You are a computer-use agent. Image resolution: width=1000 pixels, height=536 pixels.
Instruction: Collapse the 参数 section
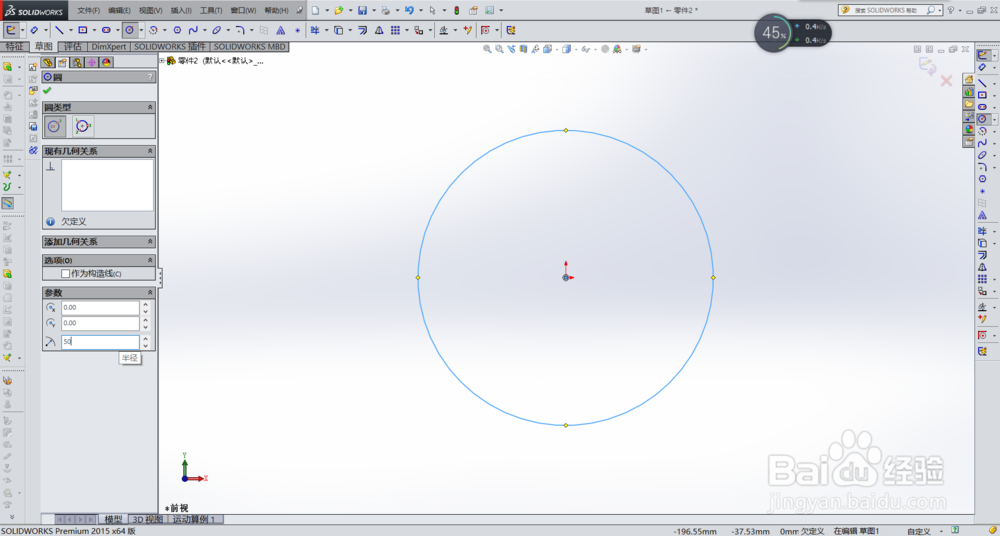151,292
